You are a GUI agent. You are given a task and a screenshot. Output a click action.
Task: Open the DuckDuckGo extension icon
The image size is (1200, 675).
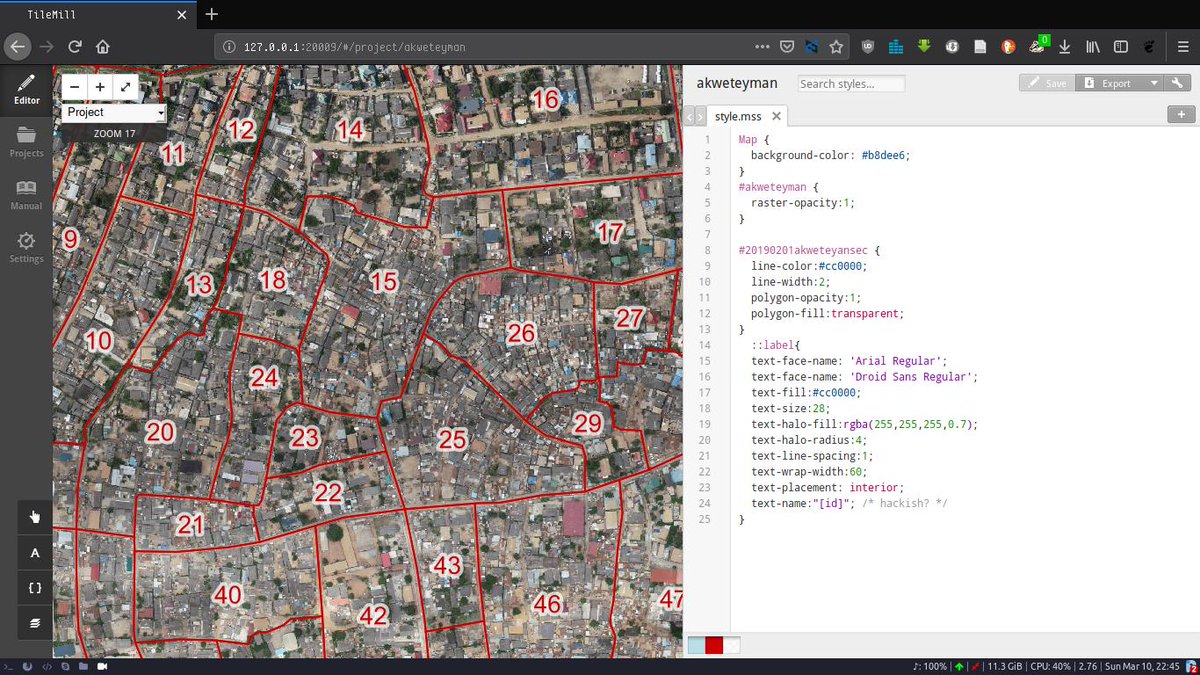point(1008,46)
